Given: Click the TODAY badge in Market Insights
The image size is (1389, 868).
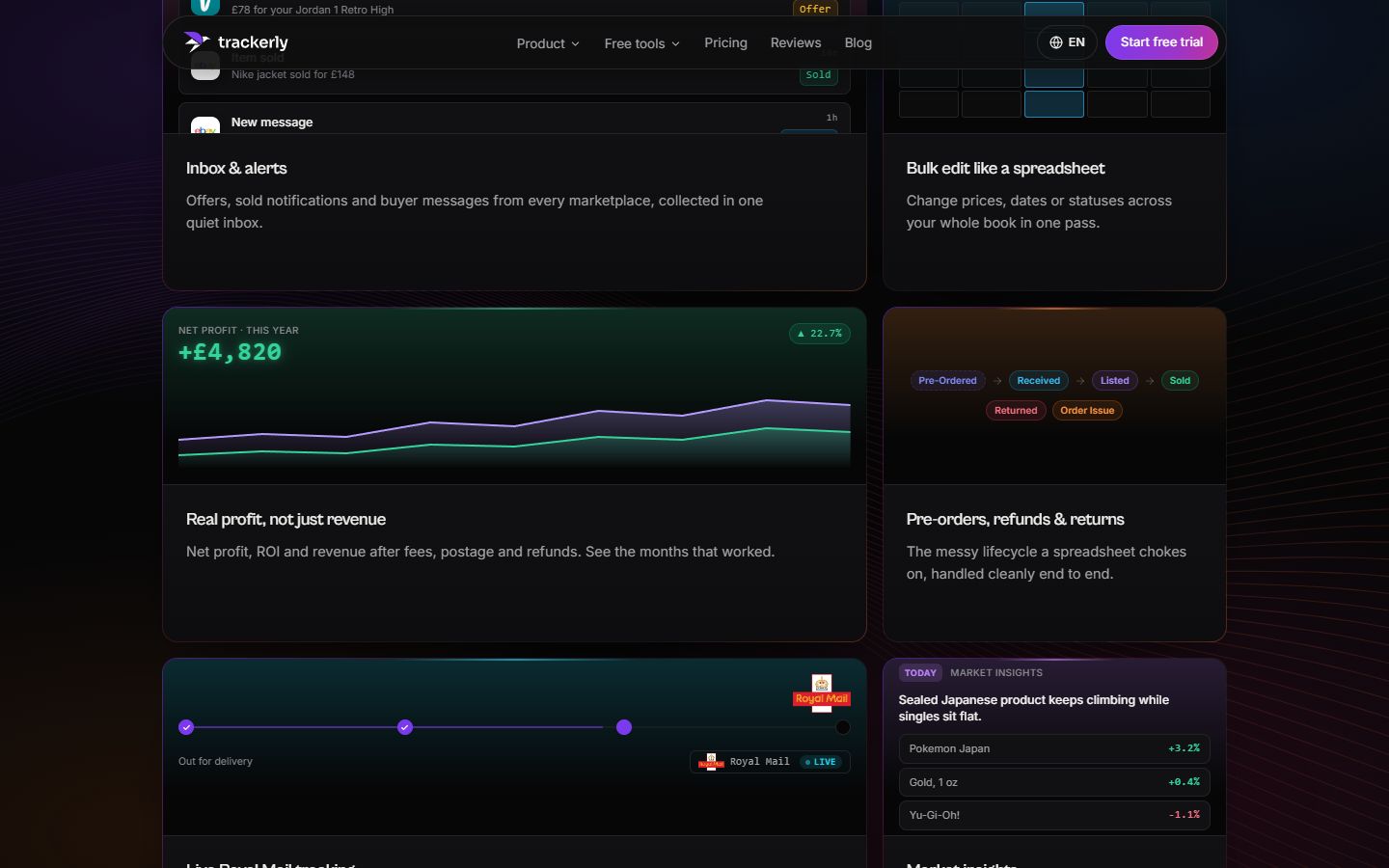Looking at the screenshot, I should pyautogui.click(x=920, y=673).
